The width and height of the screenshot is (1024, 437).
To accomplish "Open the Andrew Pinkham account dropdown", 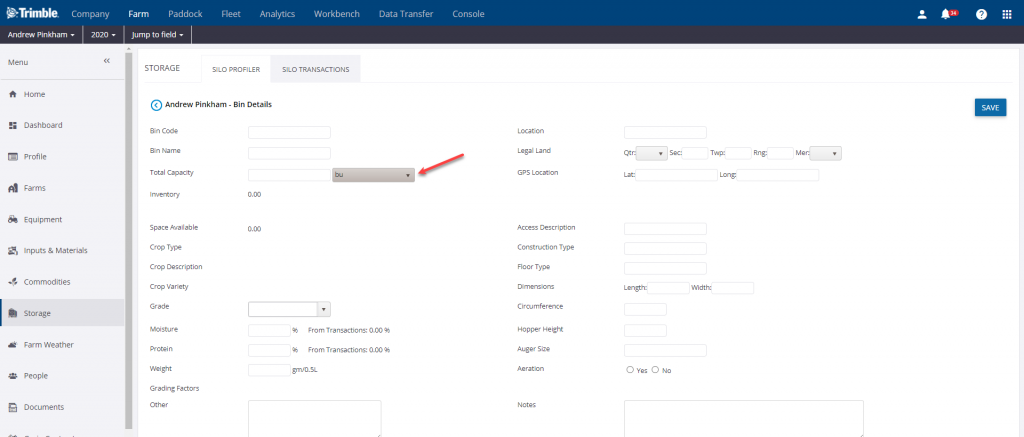I will pos(41,34).
